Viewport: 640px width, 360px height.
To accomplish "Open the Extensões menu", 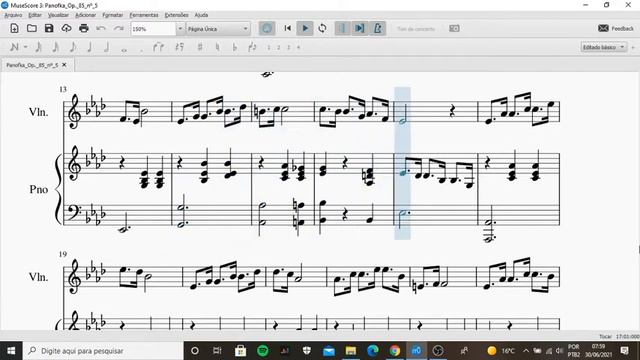I will (176, 15).
